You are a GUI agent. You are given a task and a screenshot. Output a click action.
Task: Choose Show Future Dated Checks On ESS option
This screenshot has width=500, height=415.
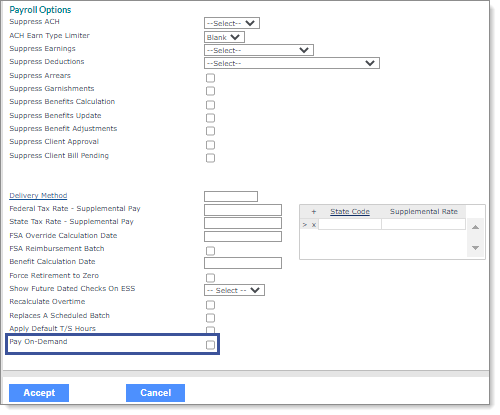(x=234, y=290)
